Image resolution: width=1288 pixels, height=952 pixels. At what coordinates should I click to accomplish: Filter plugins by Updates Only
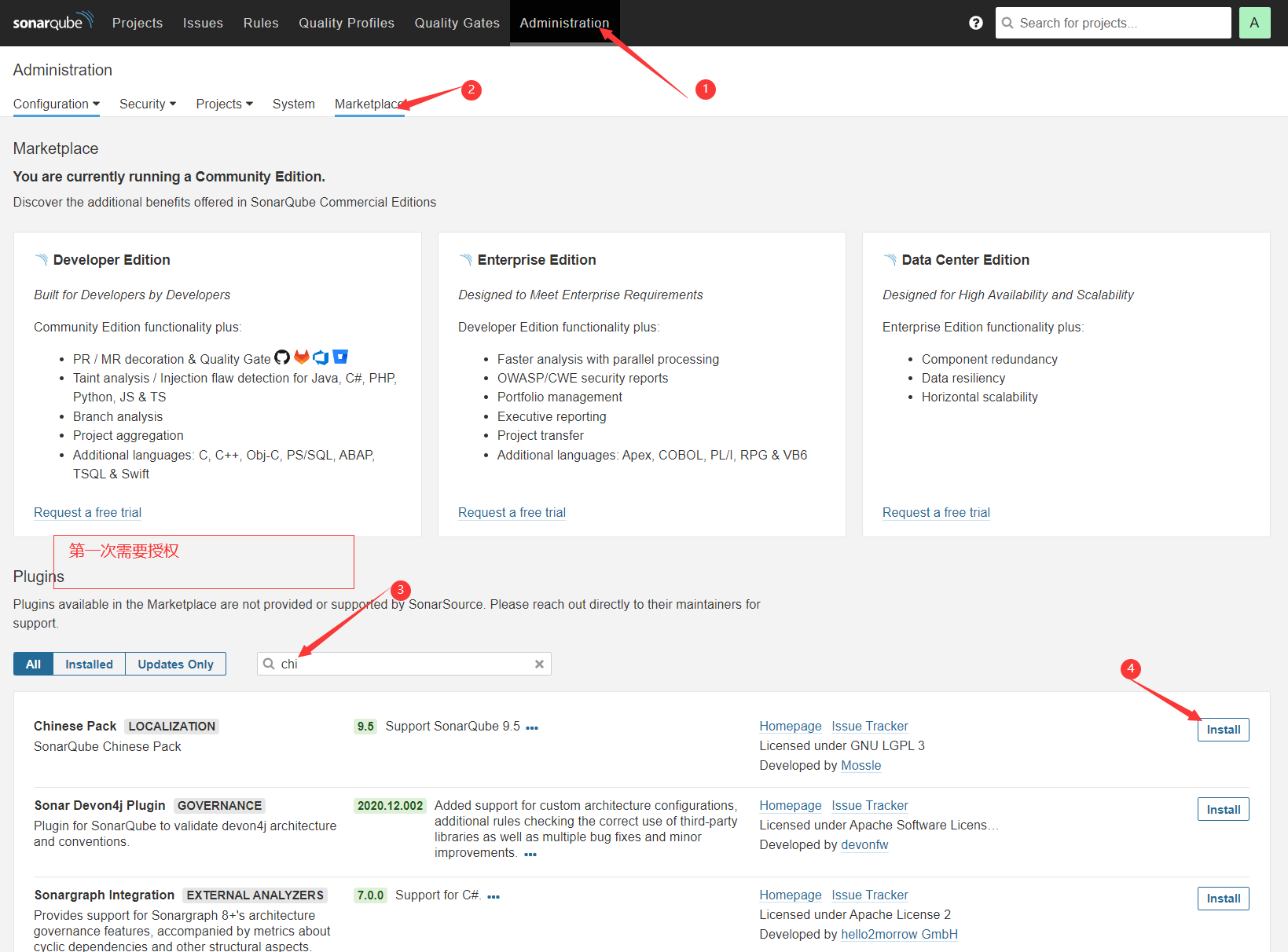click(x=175, y=664)
